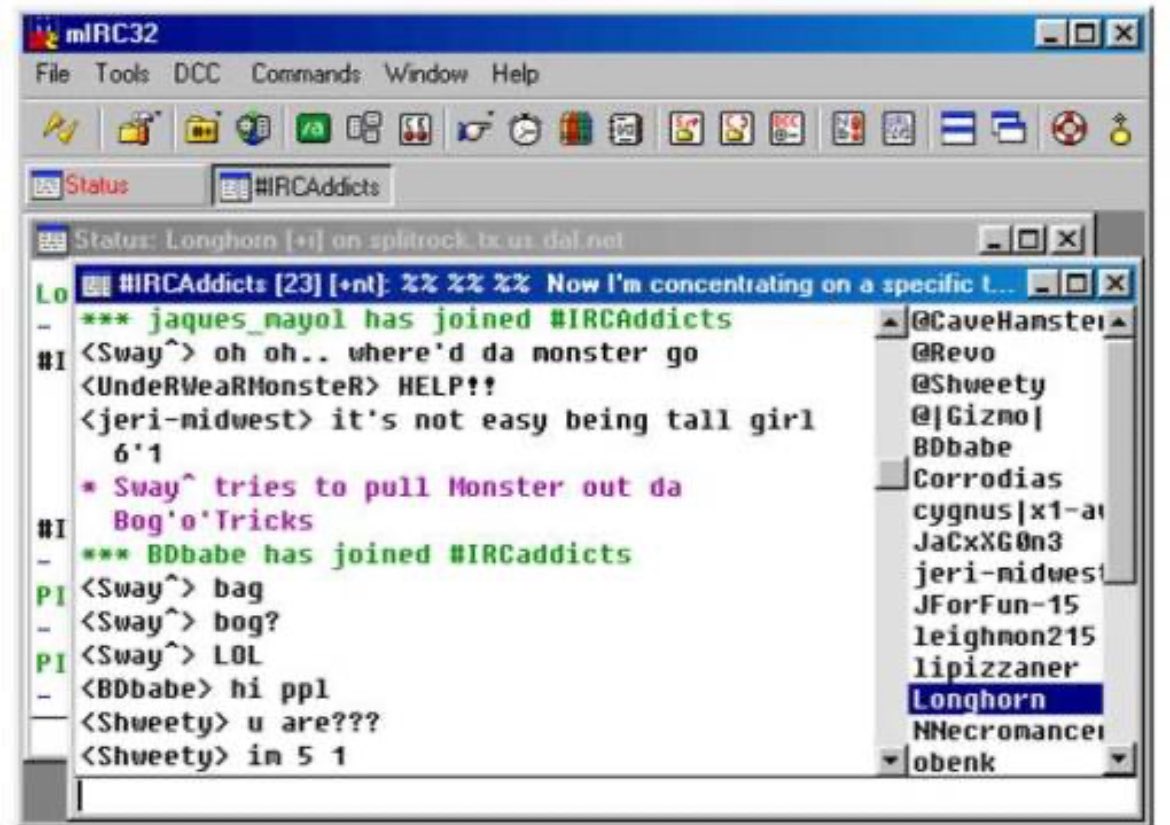Open the Remote scripts toolbar icon
The image size is (1170, 825).
coord(416,129)
